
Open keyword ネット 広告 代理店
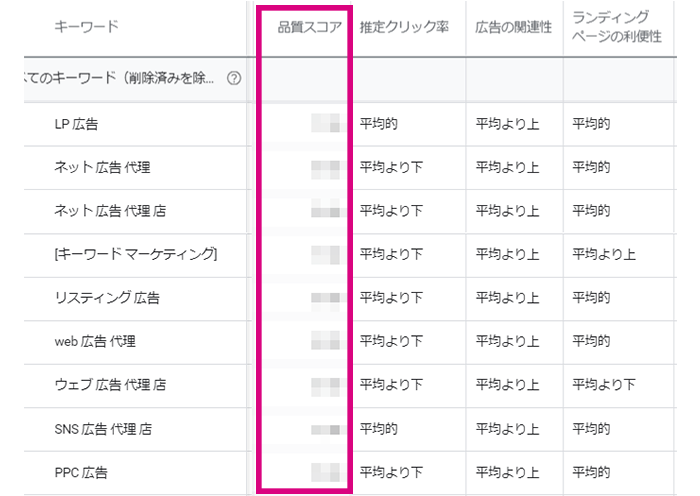coord(110,211)
